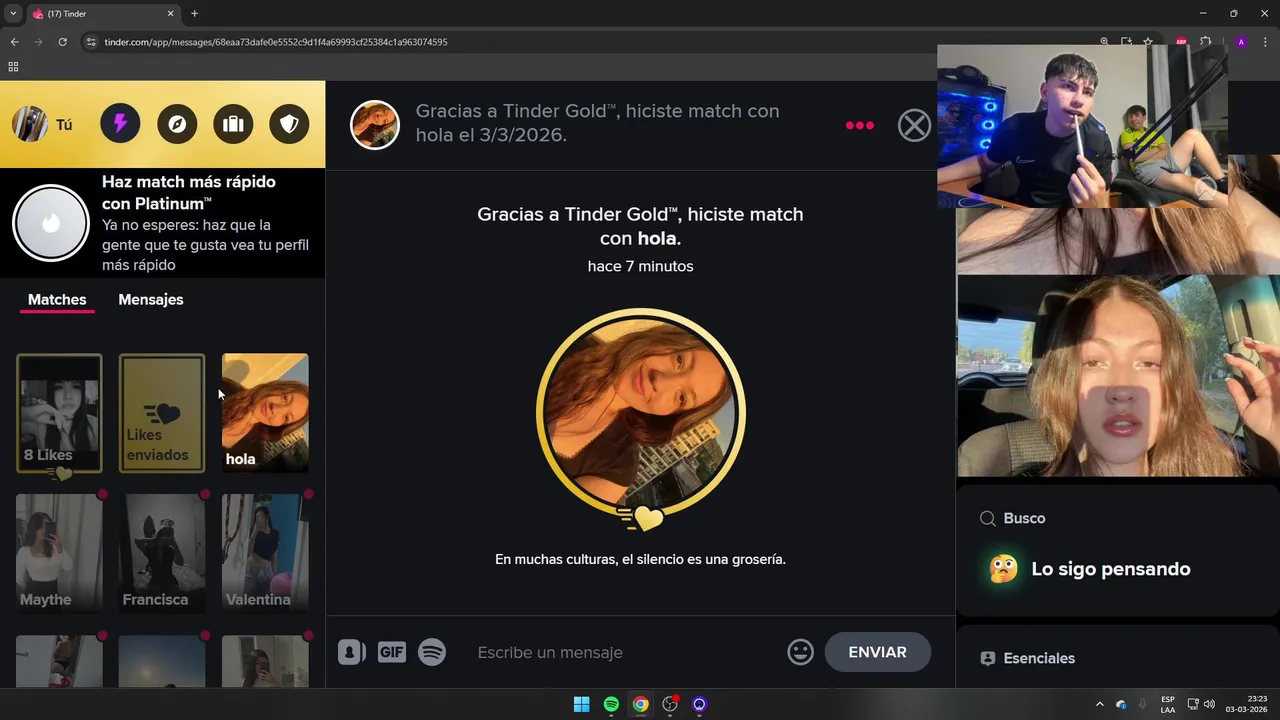Open the Likes enviados card
This screenshot has height=720, width=1280.
pyautogui.click(x=162, y=413)
